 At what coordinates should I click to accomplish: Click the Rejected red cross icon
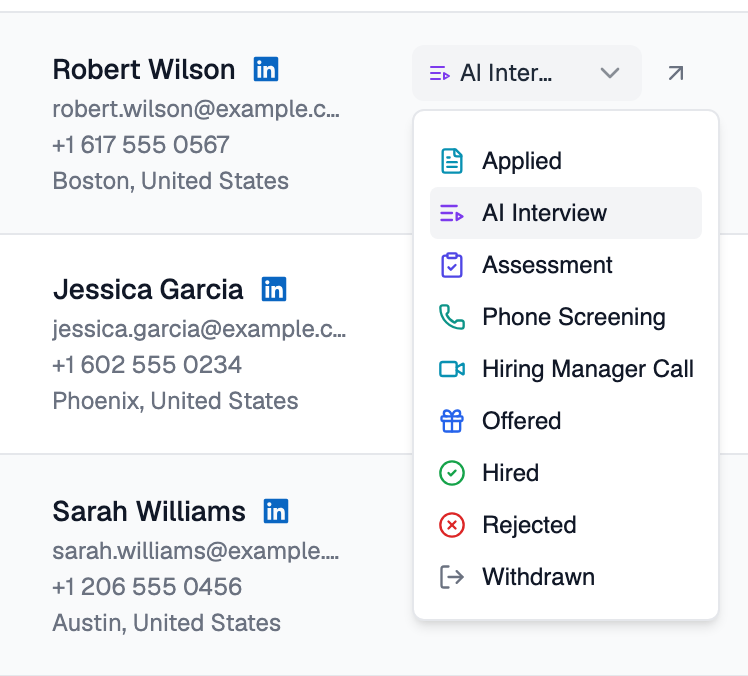click(x=451, y=525)
